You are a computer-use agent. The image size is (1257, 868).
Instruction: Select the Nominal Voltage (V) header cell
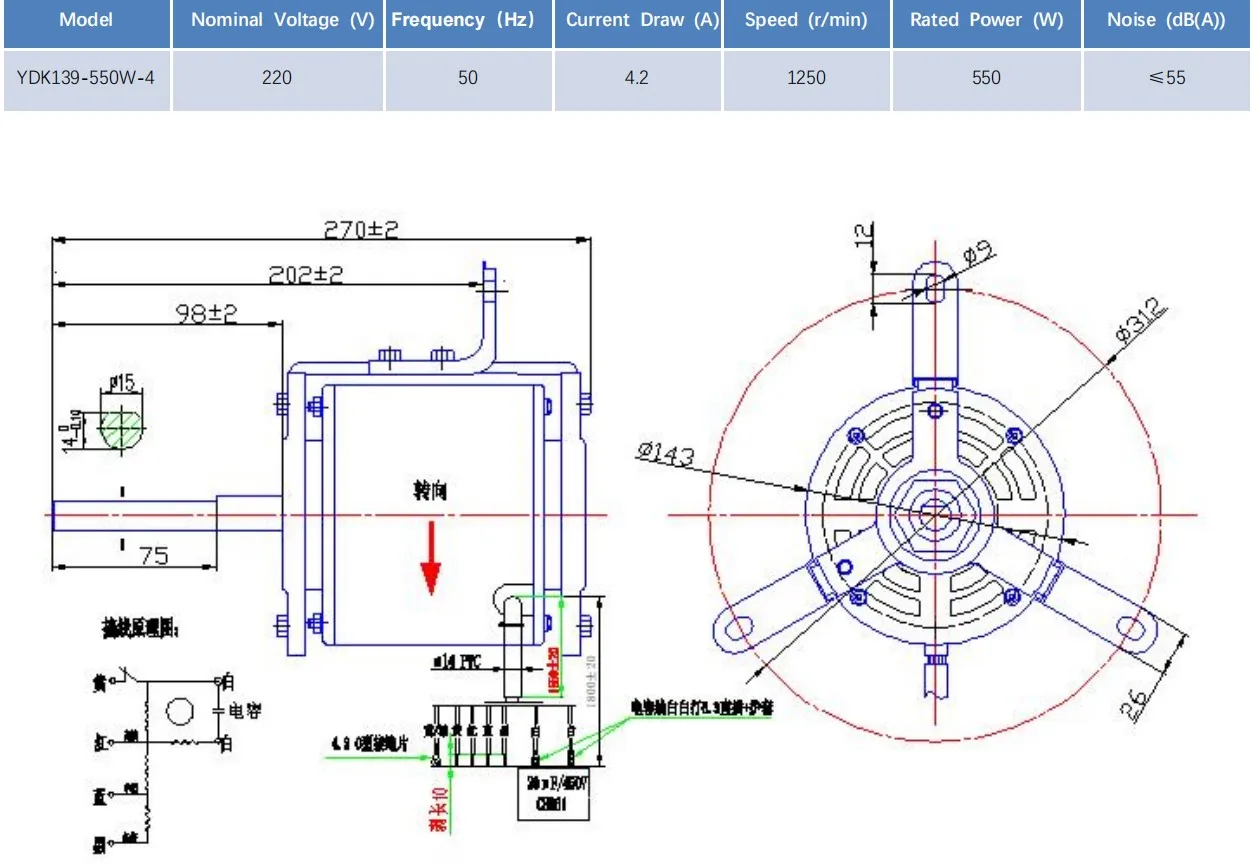tap(277, 20)
